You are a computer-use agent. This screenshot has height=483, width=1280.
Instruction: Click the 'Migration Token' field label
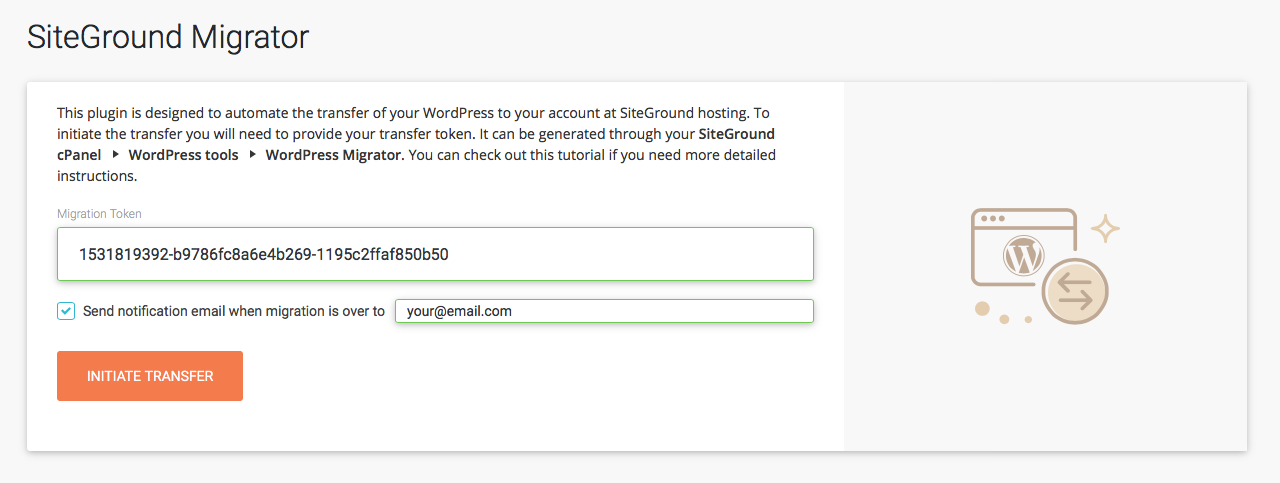(x=99, y=214)
